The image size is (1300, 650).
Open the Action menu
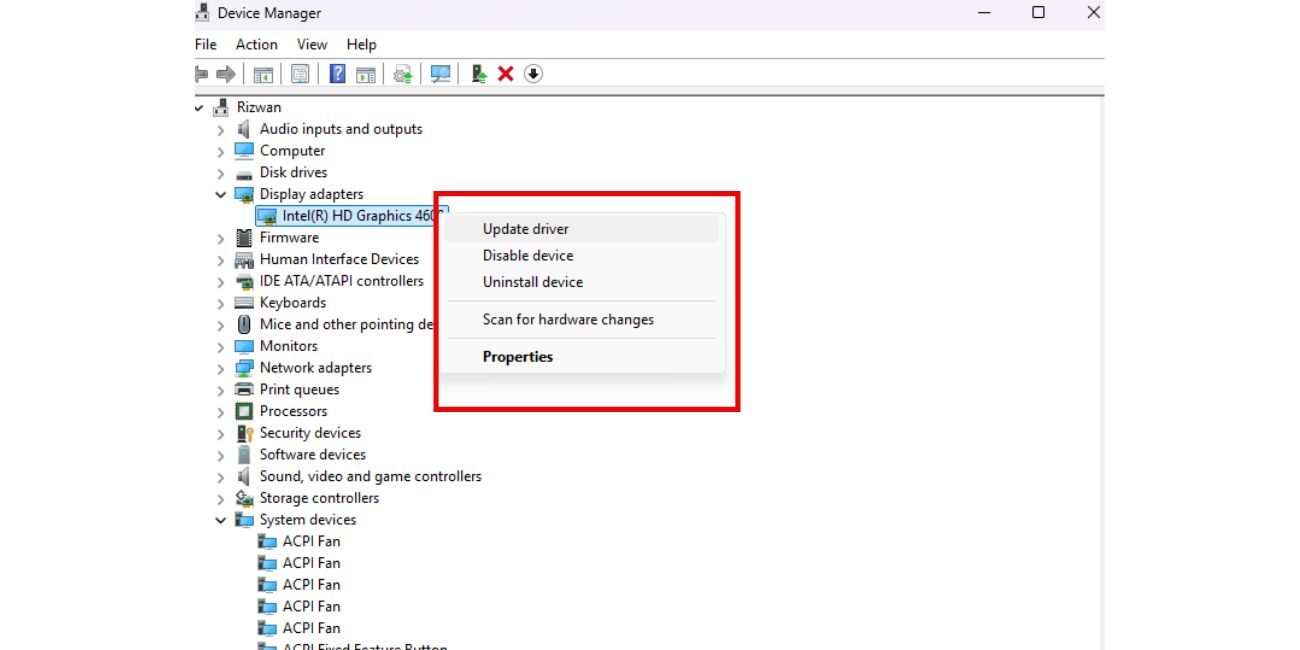[257, 44]
